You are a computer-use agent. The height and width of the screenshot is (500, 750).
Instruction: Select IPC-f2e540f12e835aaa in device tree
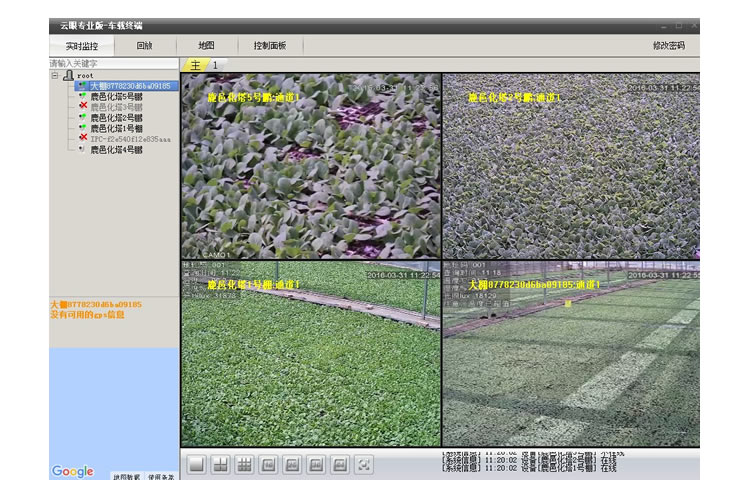pos(131,139)
